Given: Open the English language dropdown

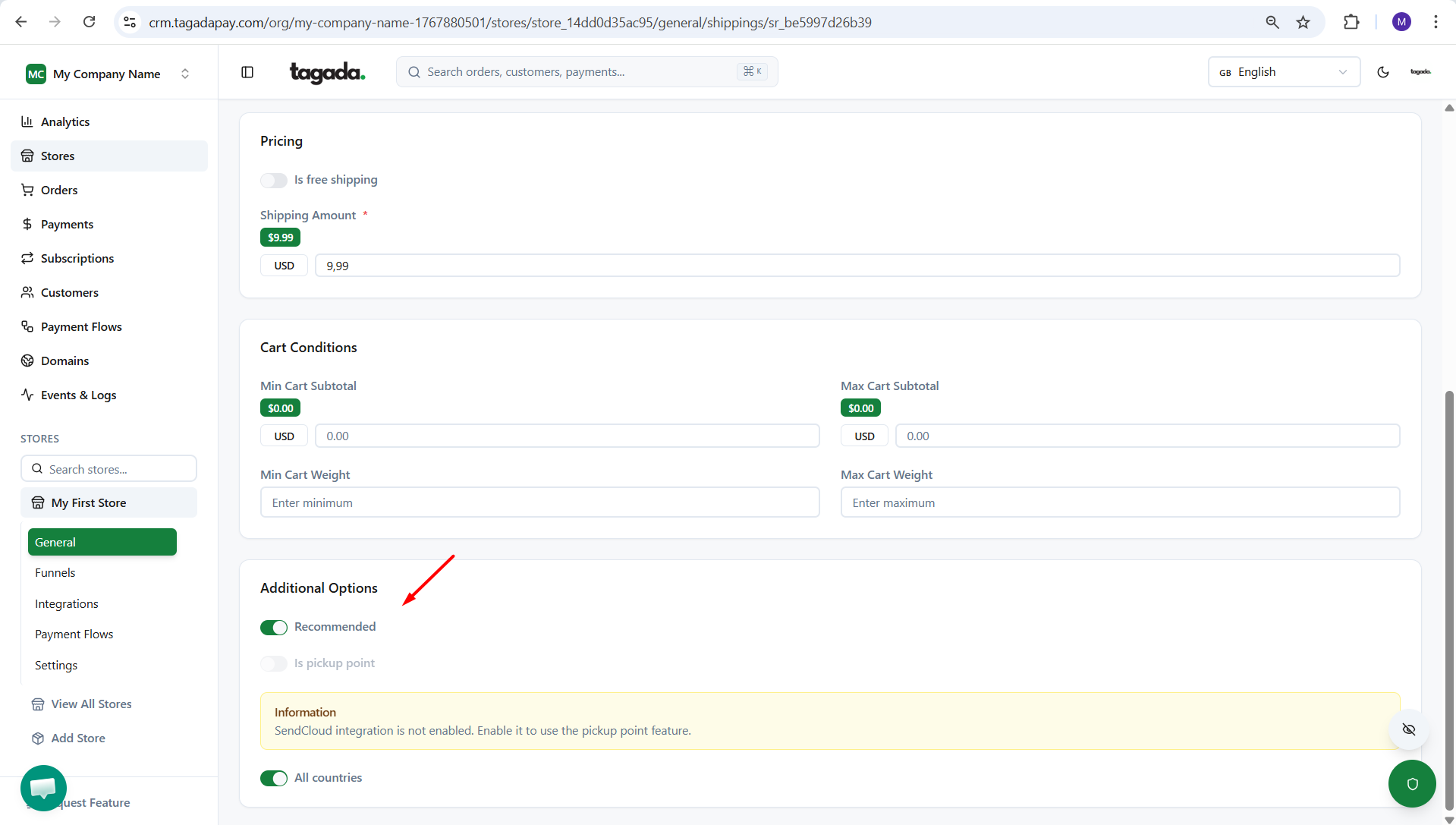Looking at the screenshot, I should (x=1283, y=72).
